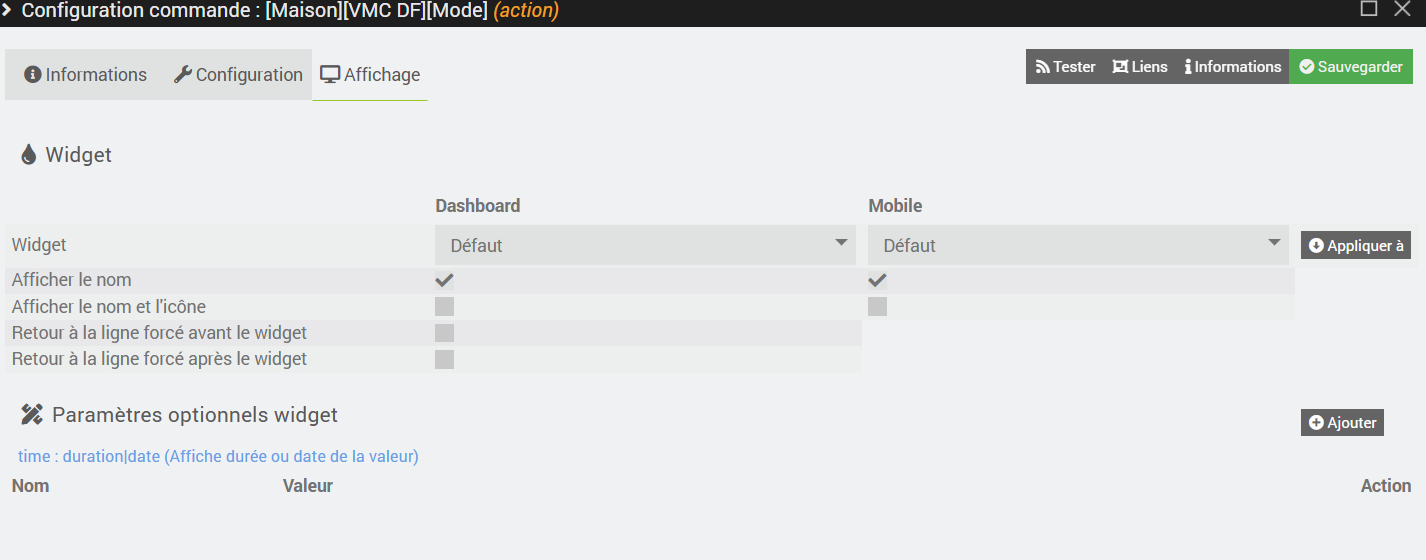Screen dimensions: 1426x560
Task: Uncheck Mobile Afficher le nom checkbox
Action: [878, 281]
